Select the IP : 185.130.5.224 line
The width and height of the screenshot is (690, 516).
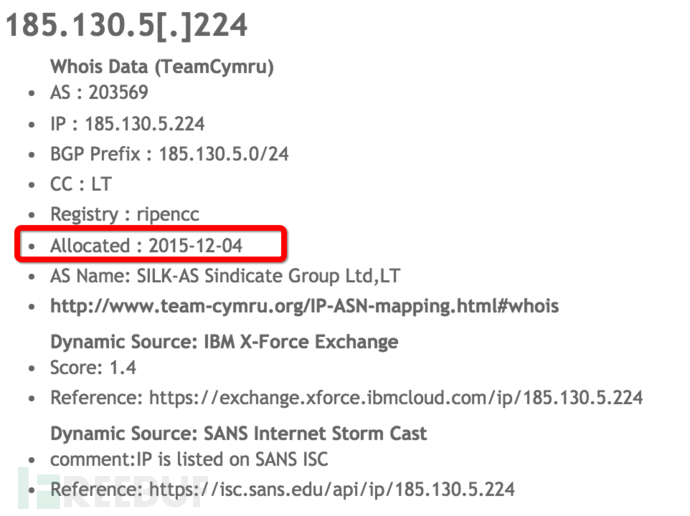[127, 124]
